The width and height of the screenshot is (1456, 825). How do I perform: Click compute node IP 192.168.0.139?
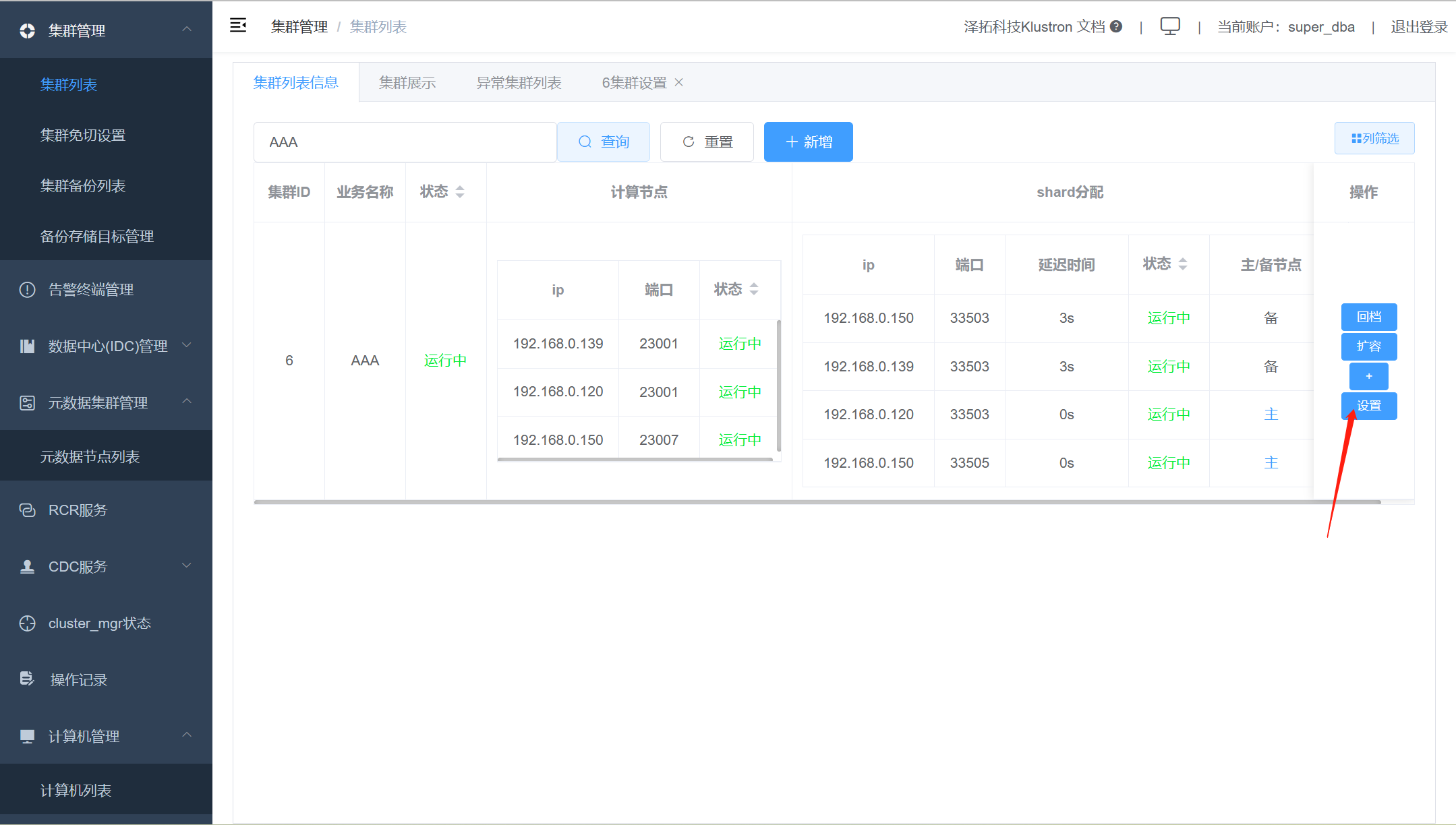click(x=558, y=344)
